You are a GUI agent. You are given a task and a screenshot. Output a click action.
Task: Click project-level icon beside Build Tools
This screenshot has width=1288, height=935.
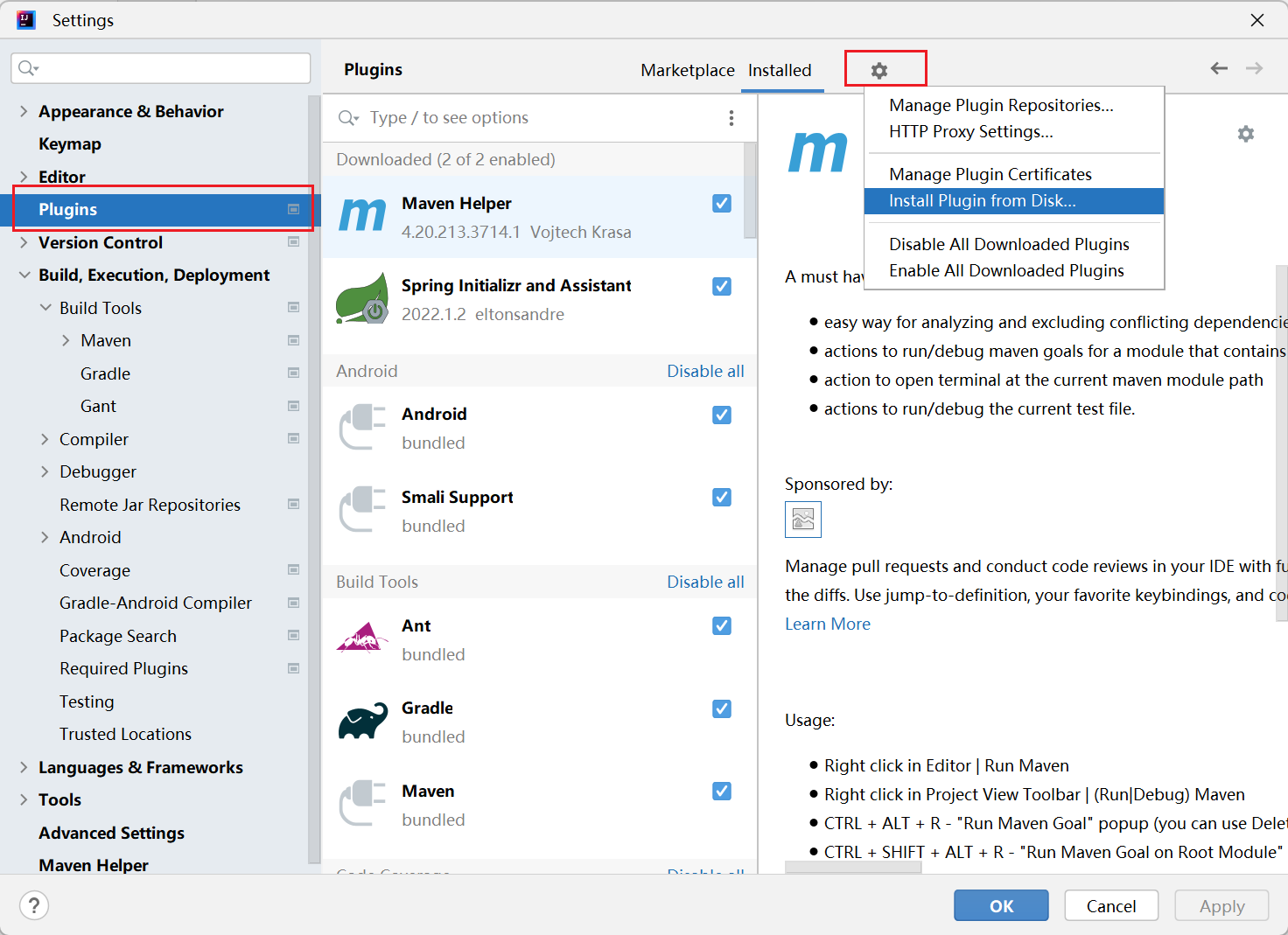point(294,308)
